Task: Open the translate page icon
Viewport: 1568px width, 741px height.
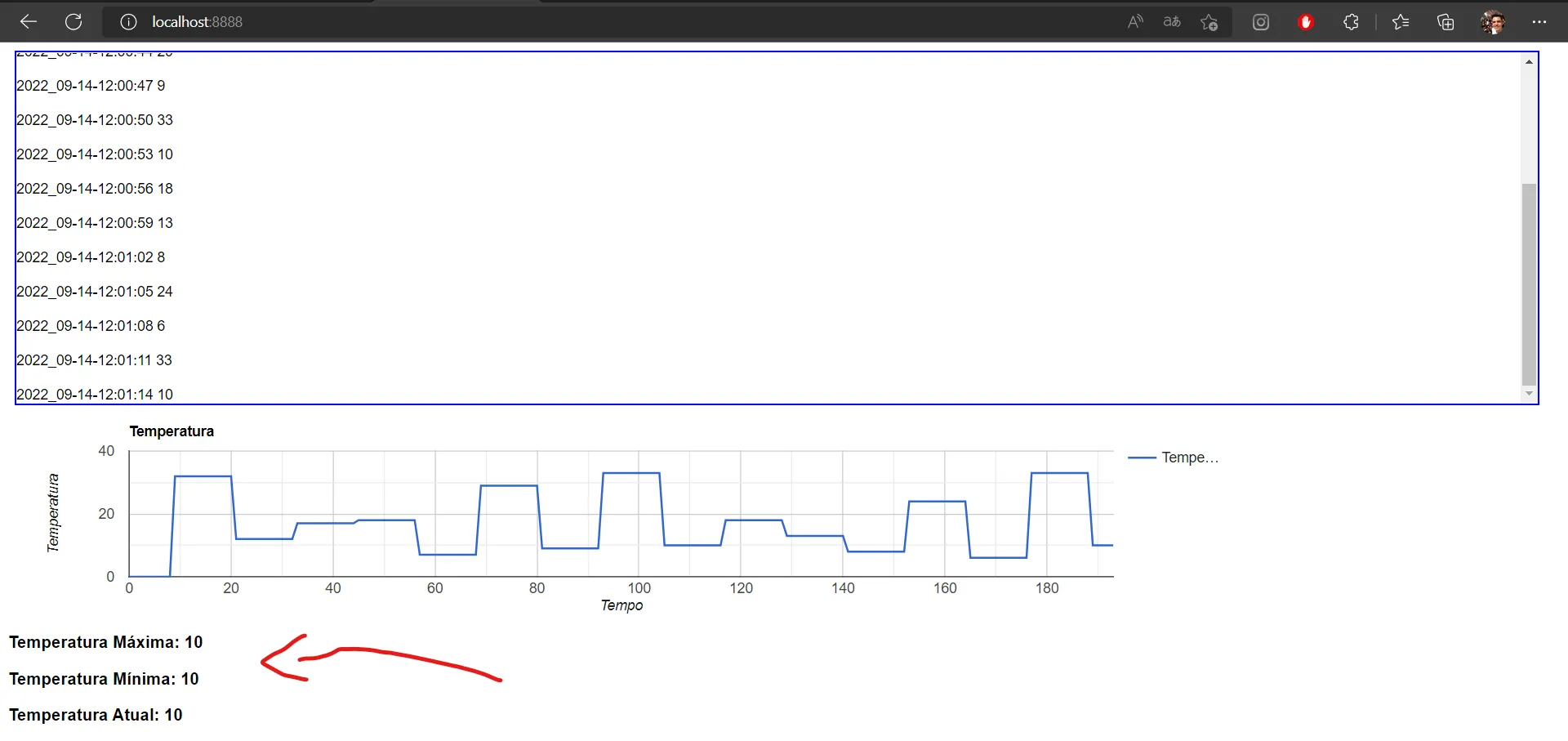Action: [1172, 22]
